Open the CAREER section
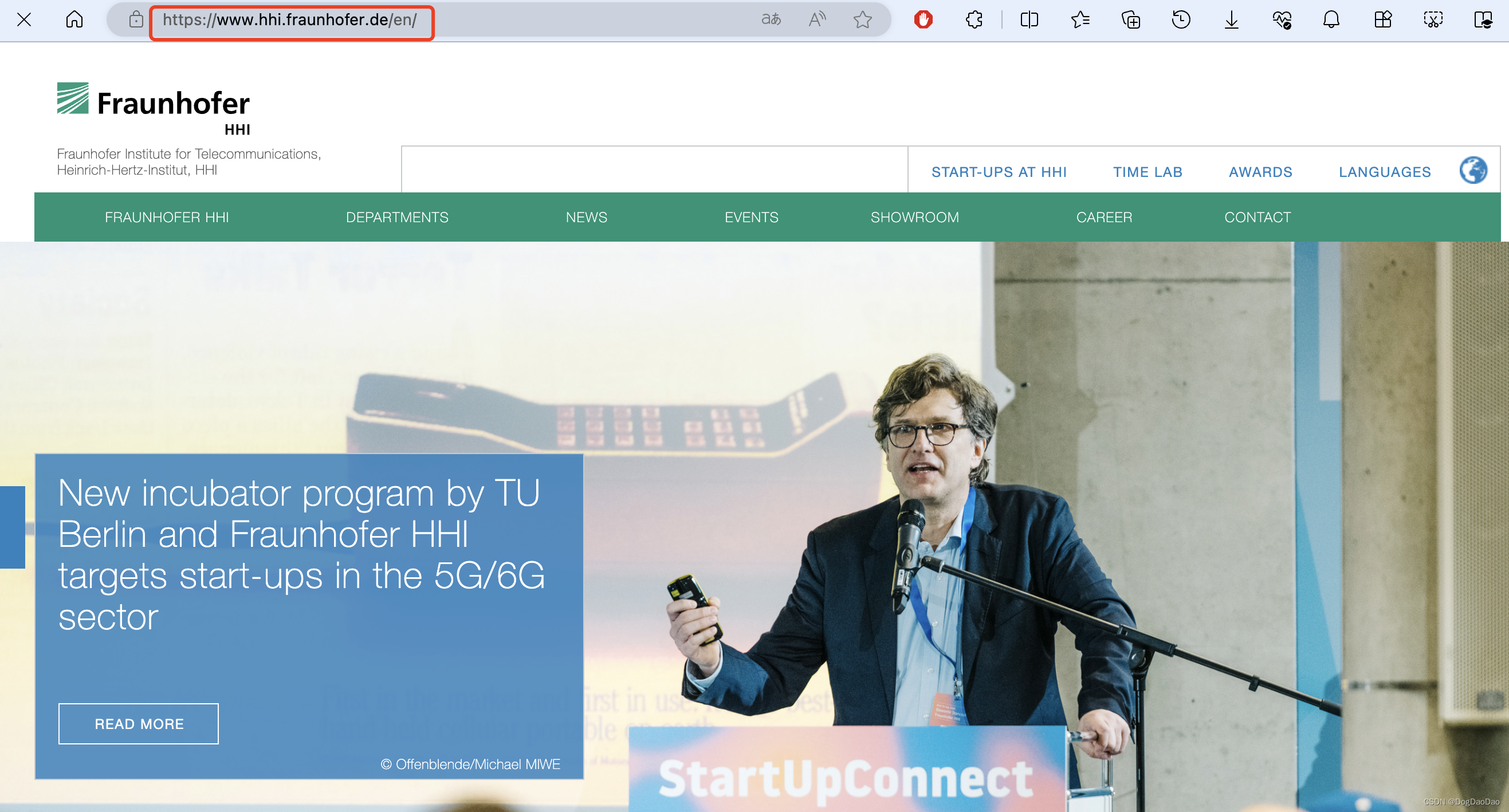Image resolution: width=1509 pixels, height=812 pixels. point(1102,217)
